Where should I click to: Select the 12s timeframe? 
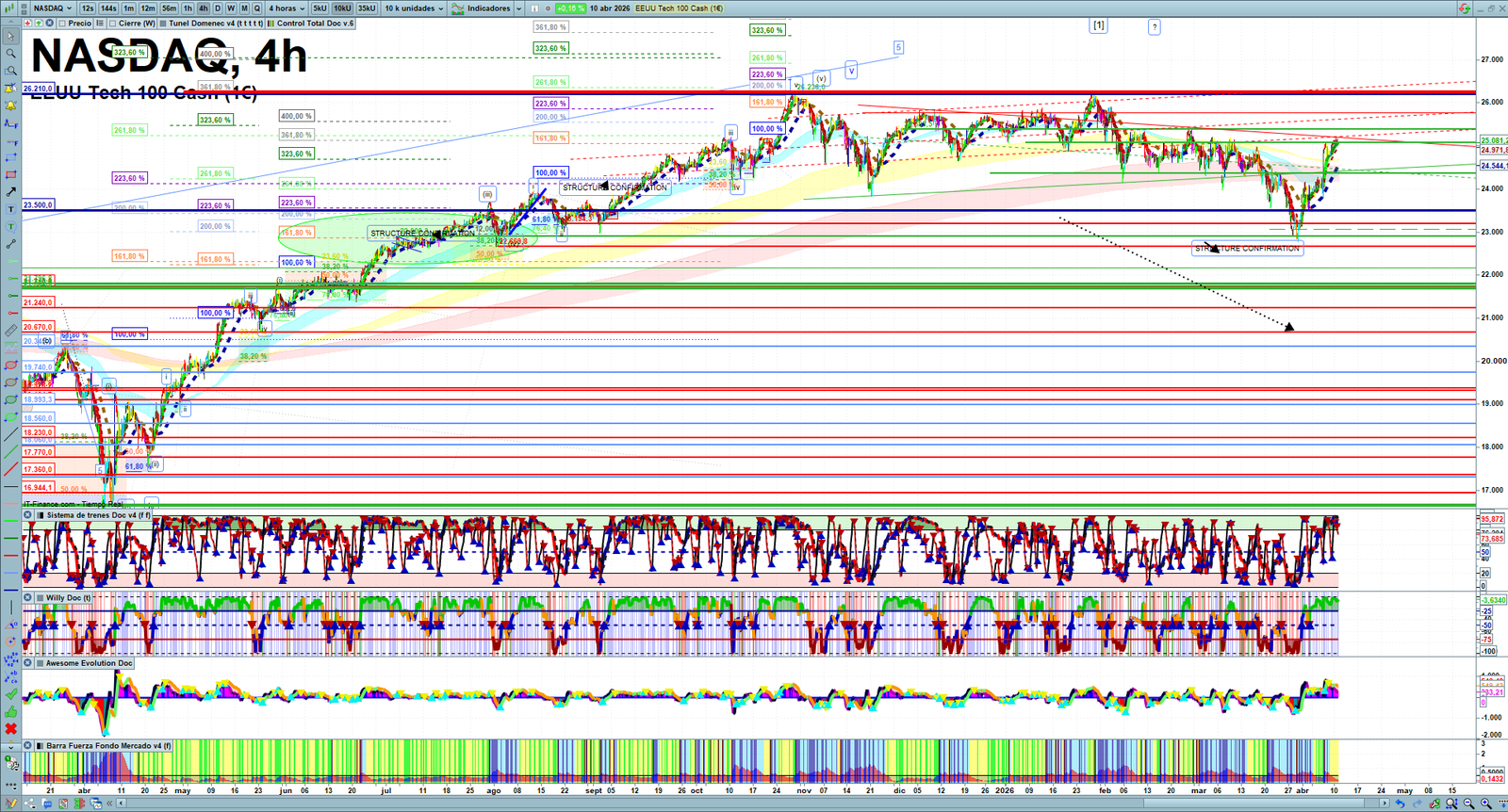pyautogui.click(x=88, y=8)
